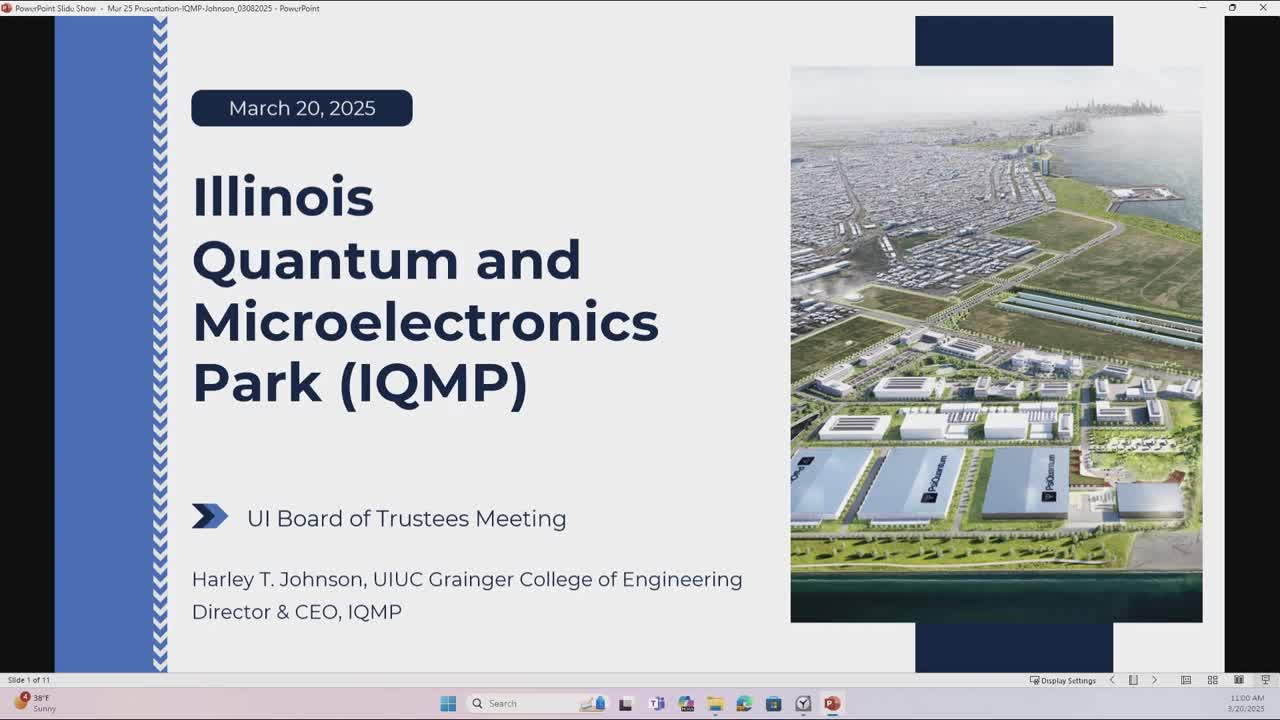Image resolution: width=1280 pixels, height=720 pixels.
Task: Open the Windows Start menu
Action: coord(448,704)
